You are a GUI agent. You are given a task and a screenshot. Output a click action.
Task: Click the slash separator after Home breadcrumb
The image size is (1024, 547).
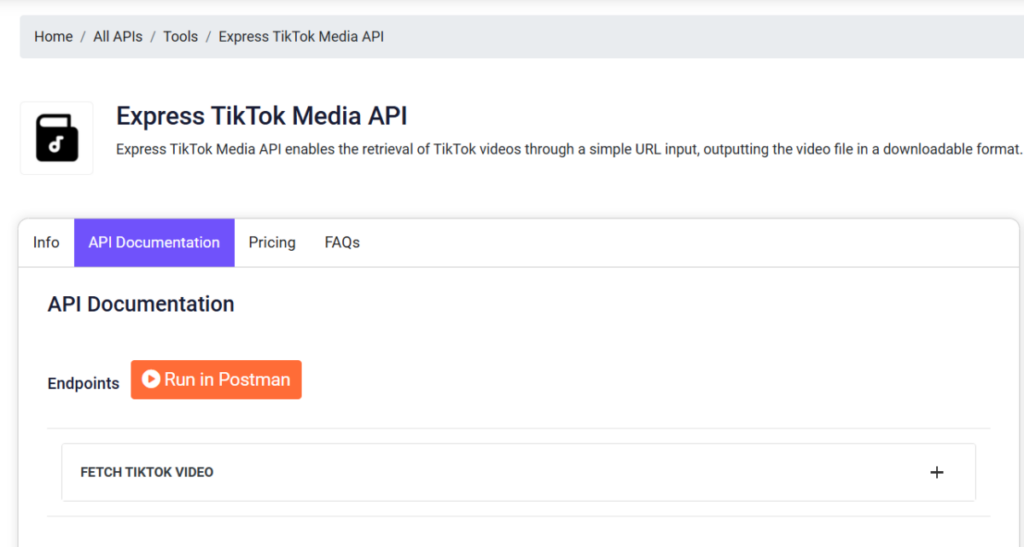point(83,37)
